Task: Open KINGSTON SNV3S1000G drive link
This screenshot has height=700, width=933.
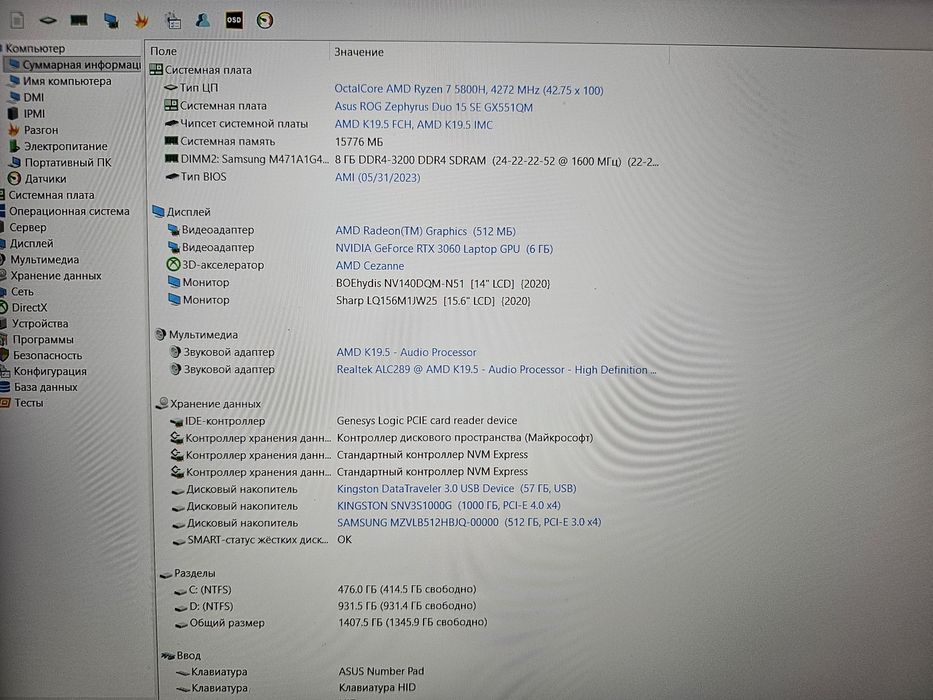Action: [x=449, y=505]
